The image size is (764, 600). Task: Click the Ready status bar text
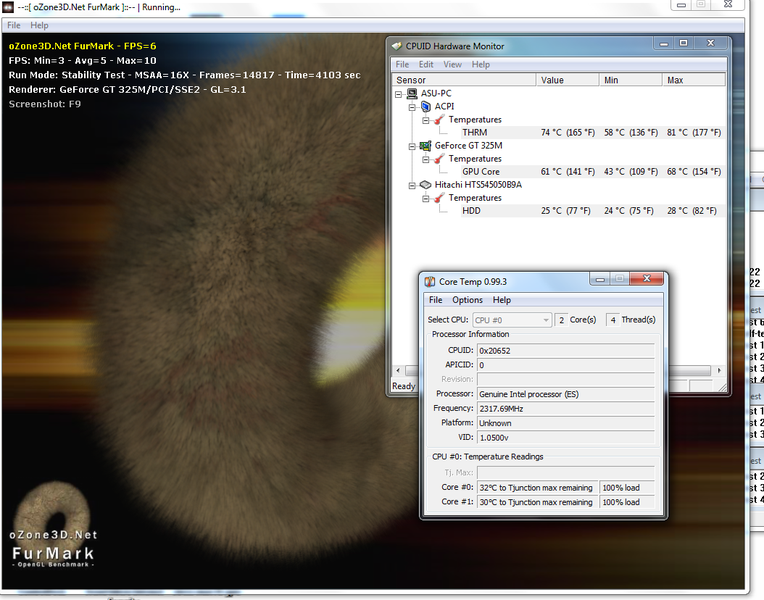pyautogui.click(x=403, y=386)
